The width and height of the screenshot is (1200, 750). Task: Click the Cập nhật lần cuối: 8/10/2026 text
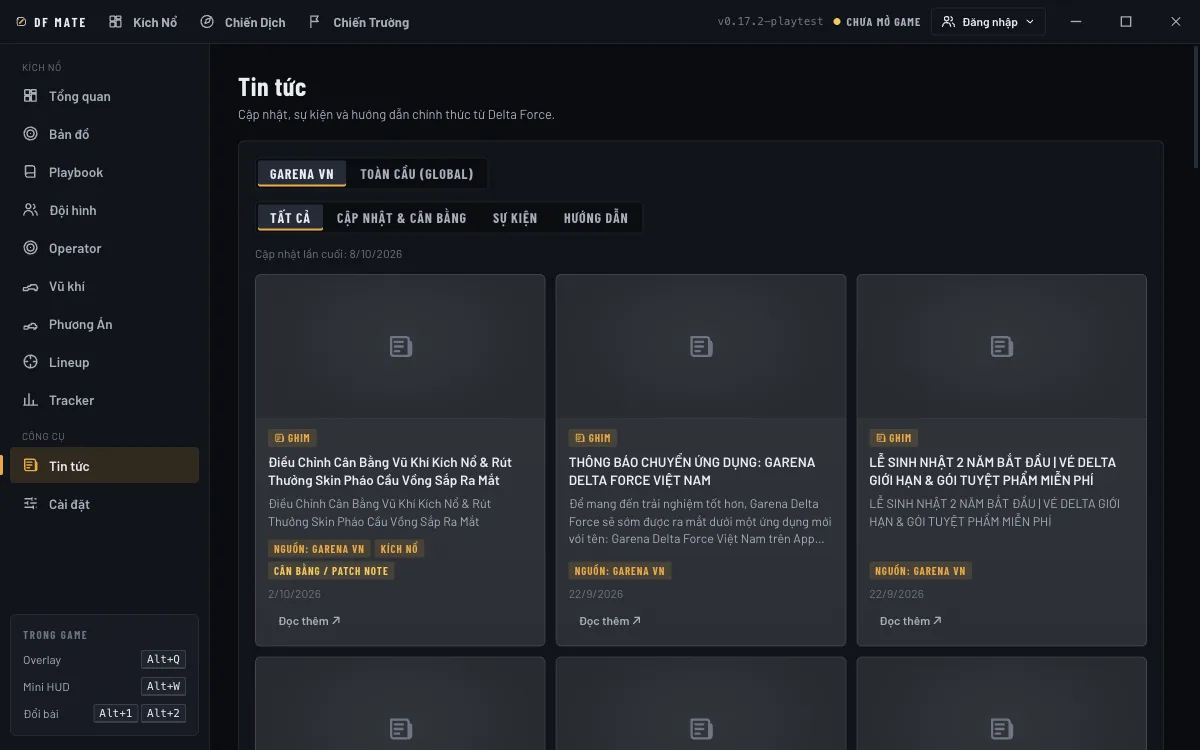(329, 254)
